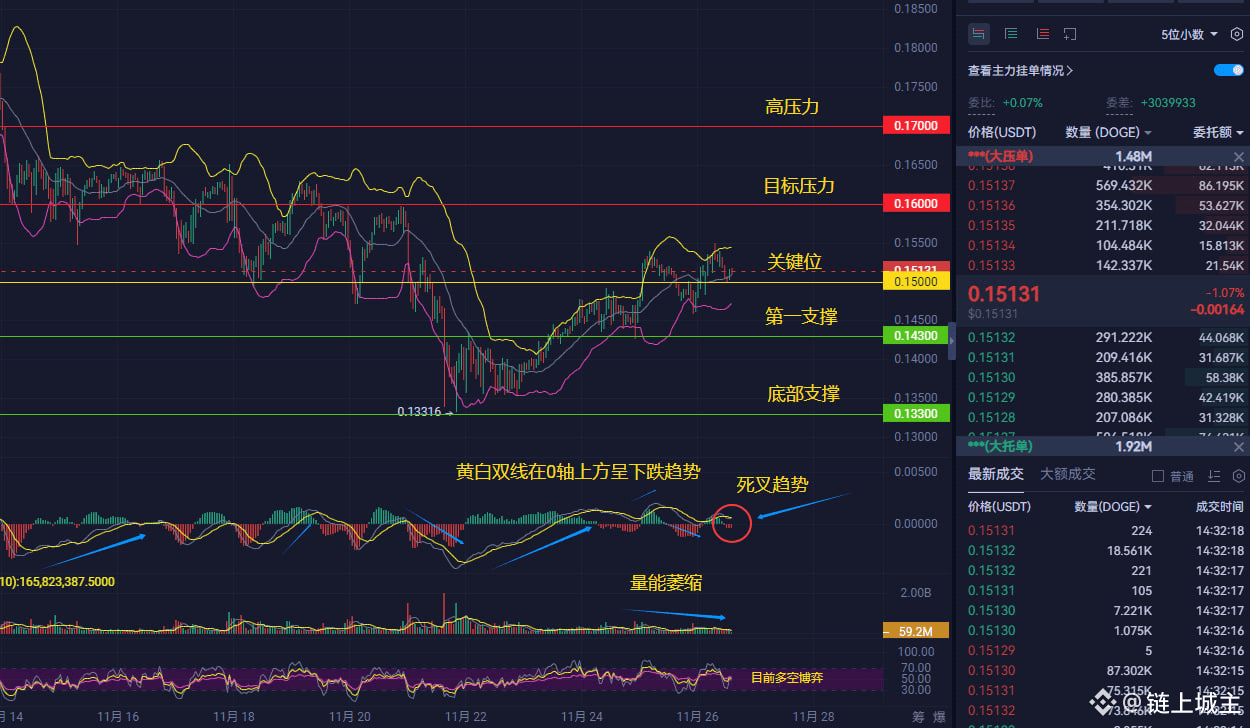Check the 普通 checkbox

pos(1158,476)
